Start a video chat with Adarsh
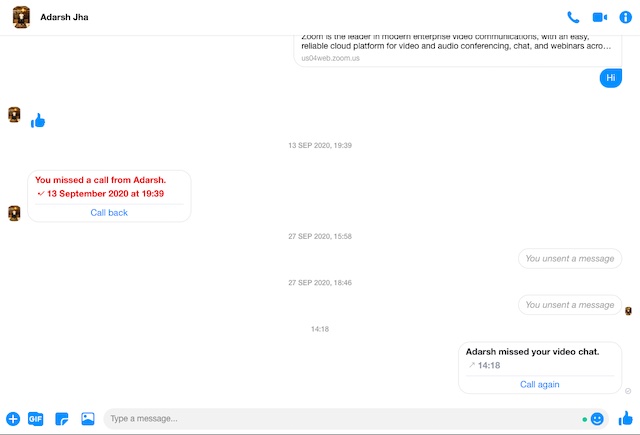Viewport: 640px width, 435px height. [x=599, y=17]
